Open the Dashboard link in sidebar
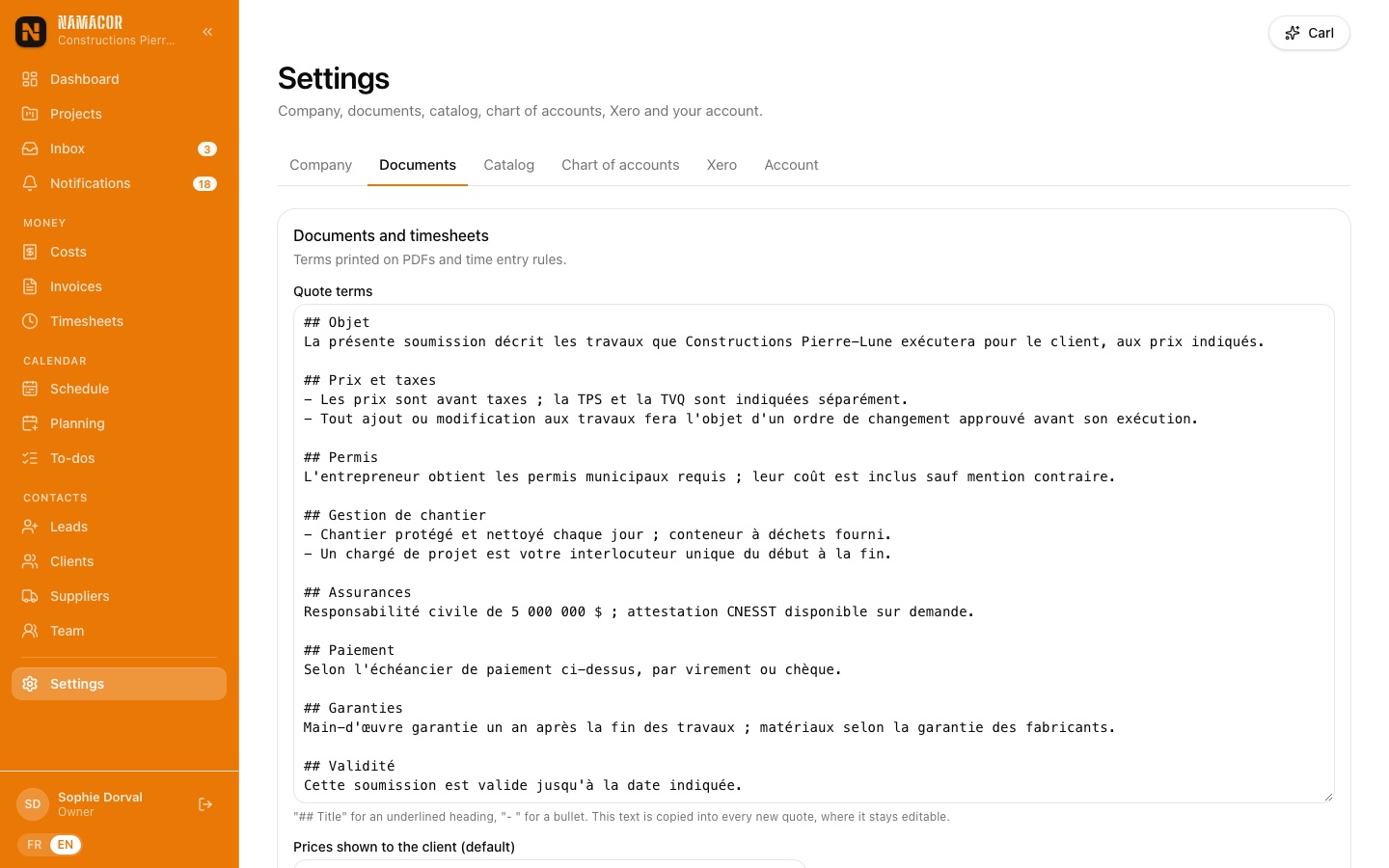 point(120,79)
